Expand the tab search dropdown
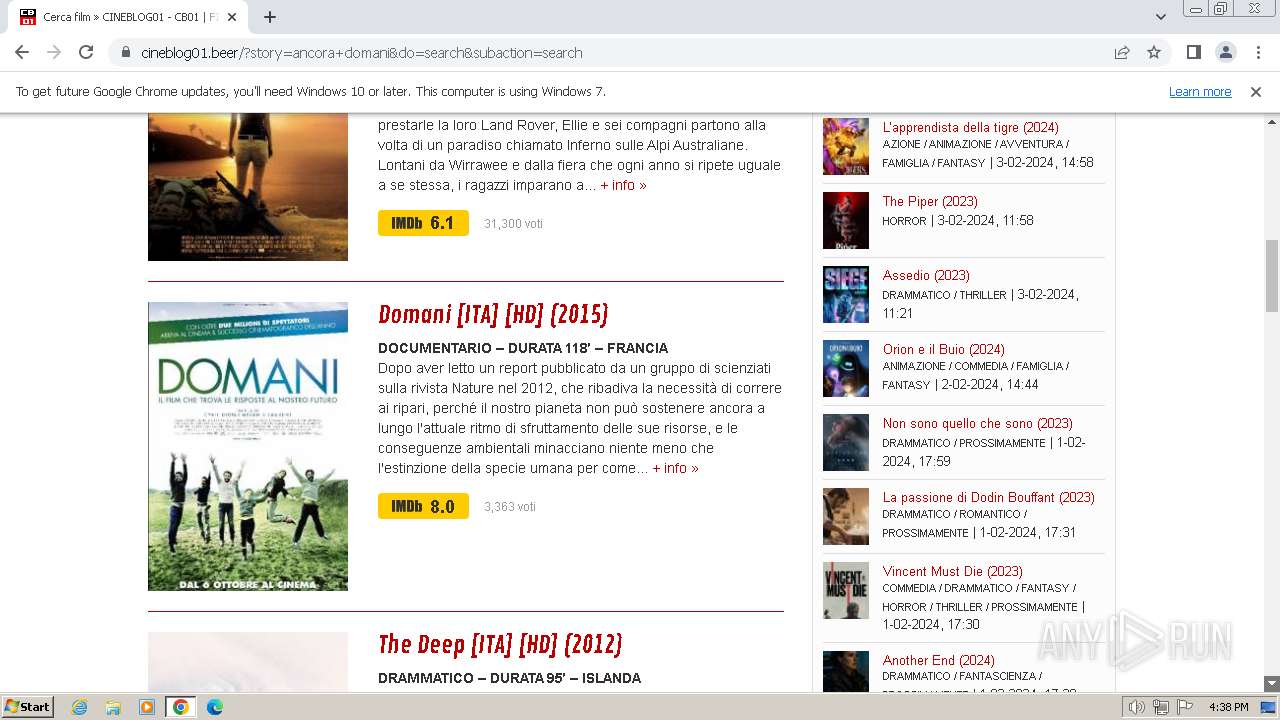This screenshot has height=720, width=1280. [1160, 17]
